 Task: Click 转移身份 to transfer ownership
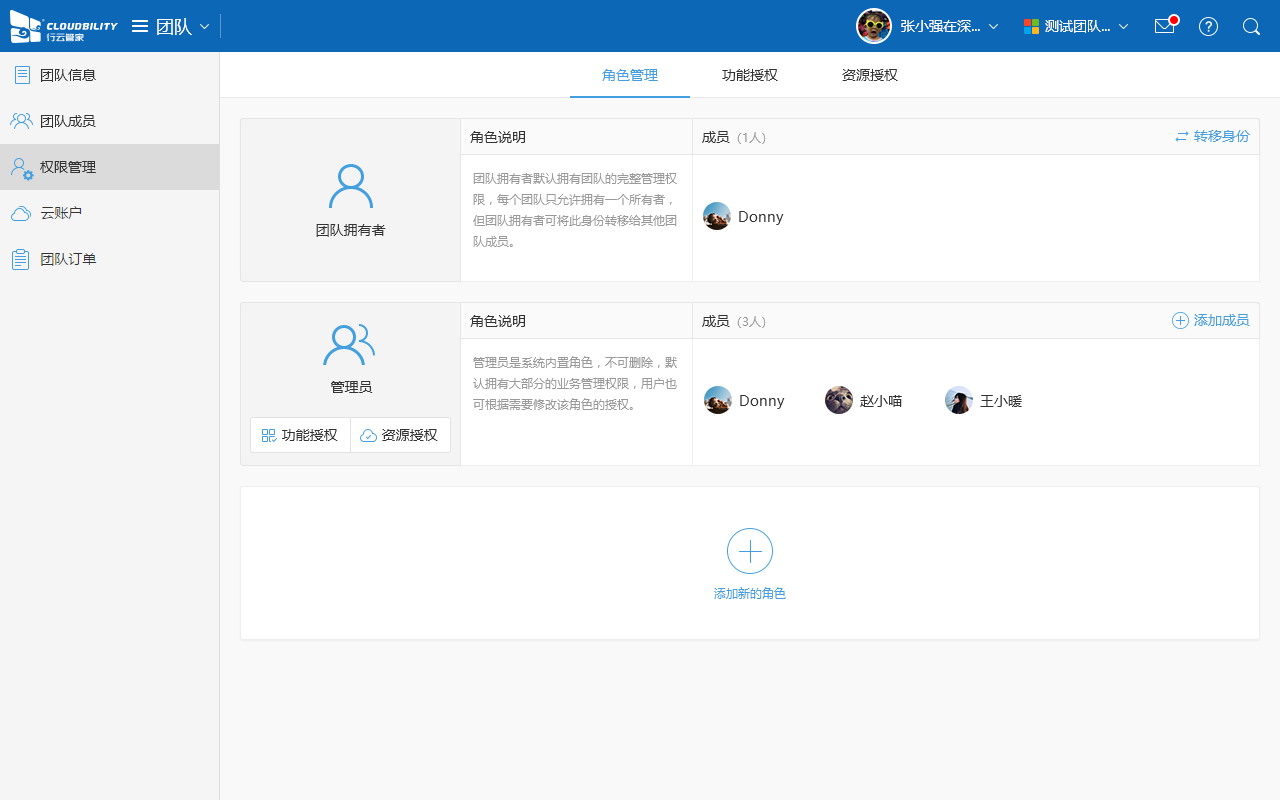[1212, 136]
